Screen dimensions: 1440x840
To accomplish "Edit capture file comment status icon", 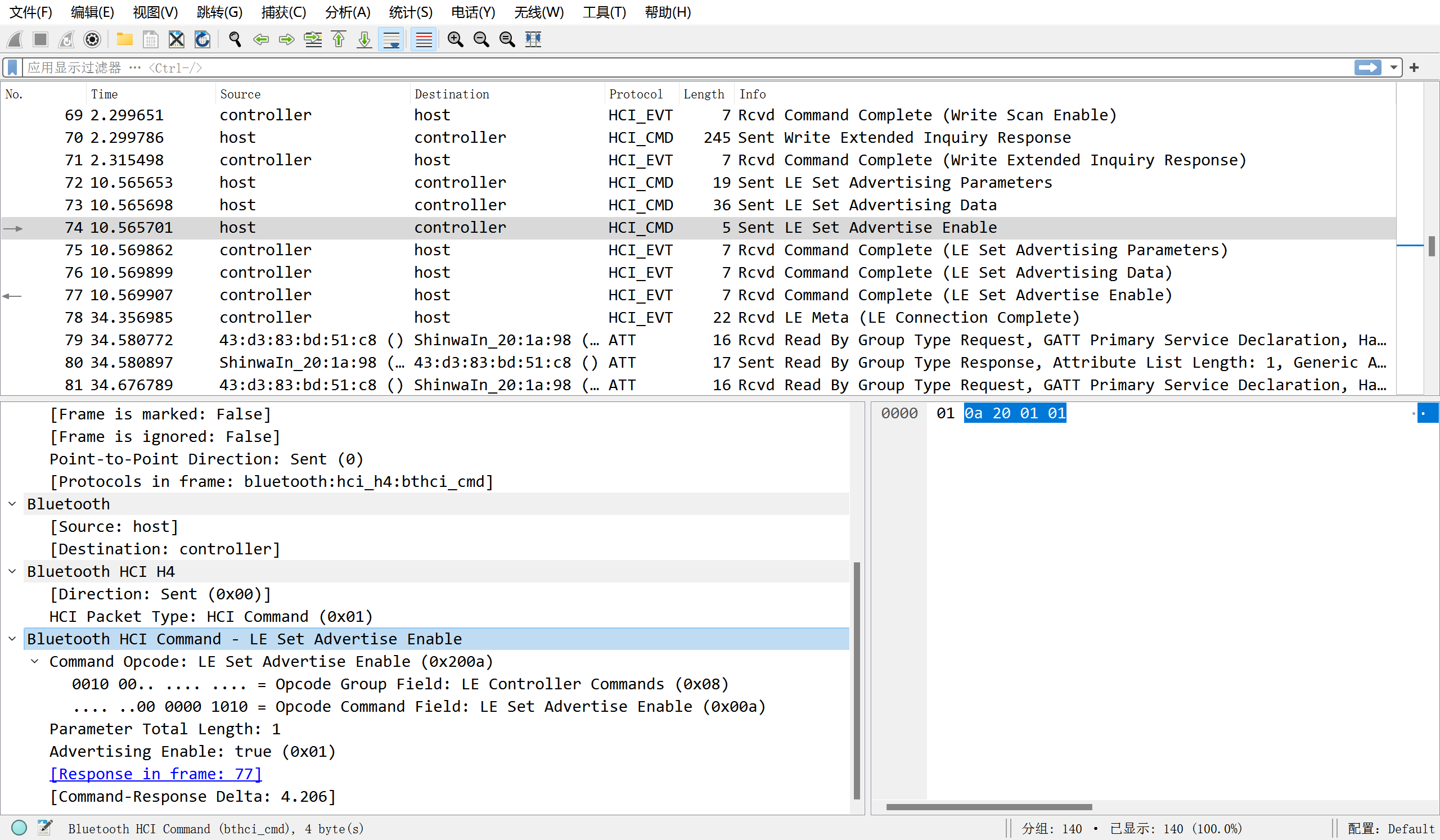I will (44, 828).
